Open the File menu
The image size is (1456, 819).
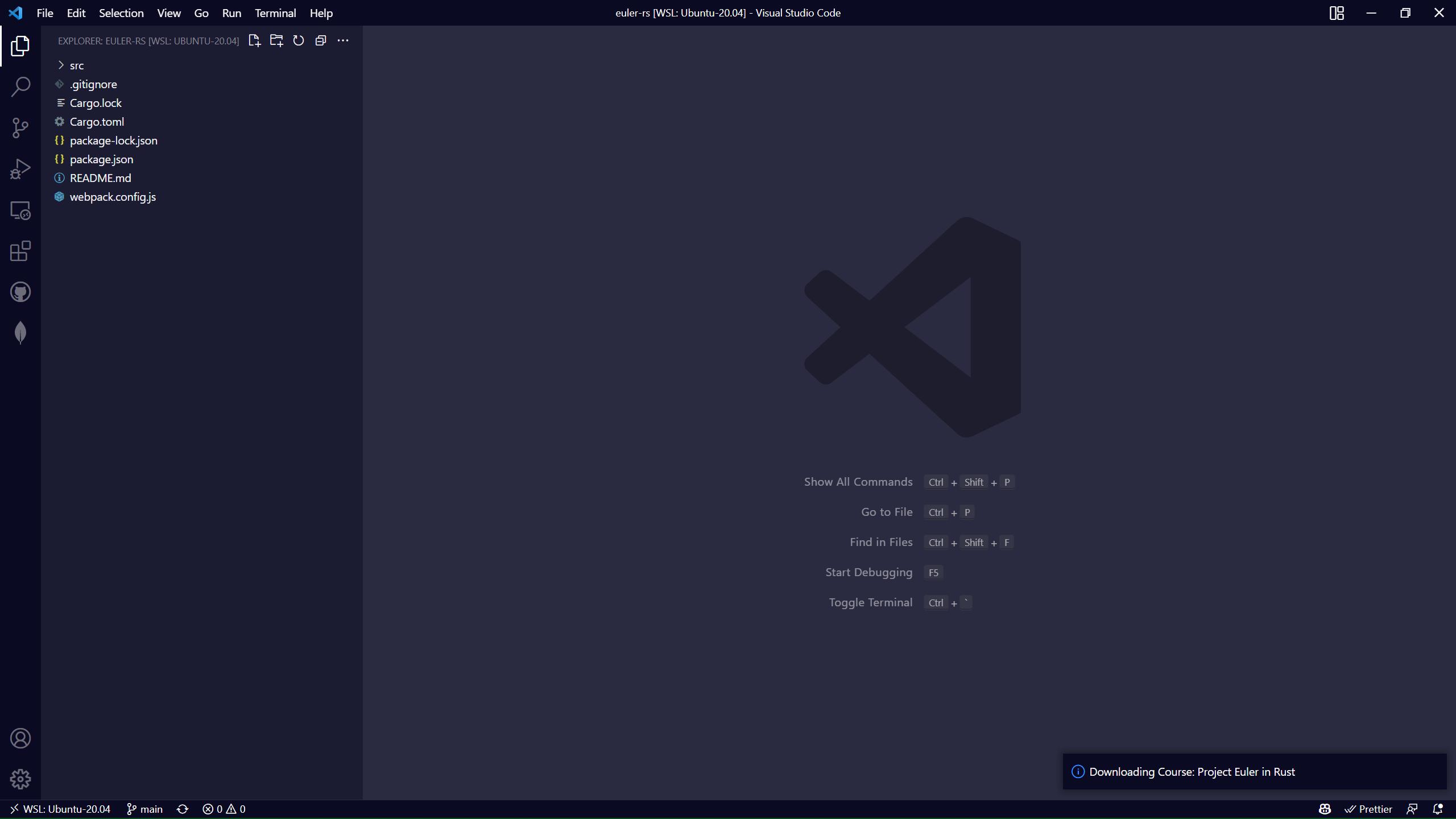(x=45, y=13)
